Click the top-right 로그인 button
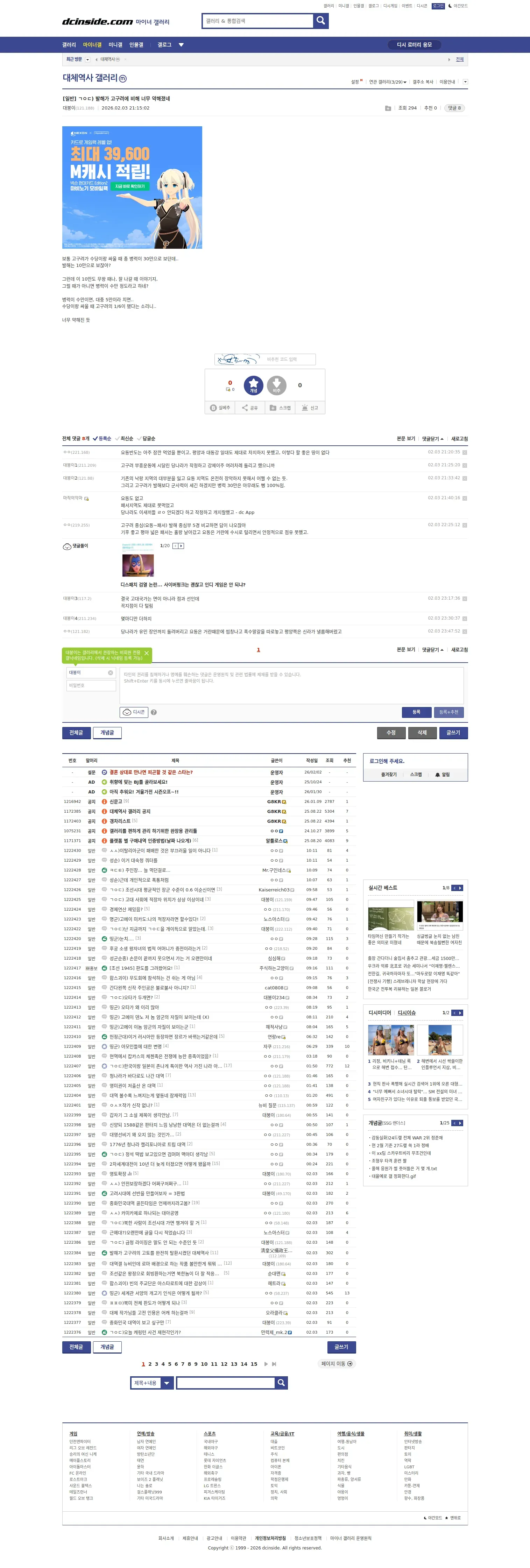This screenshot has height=1568, width=530. [x=438, y=6]
